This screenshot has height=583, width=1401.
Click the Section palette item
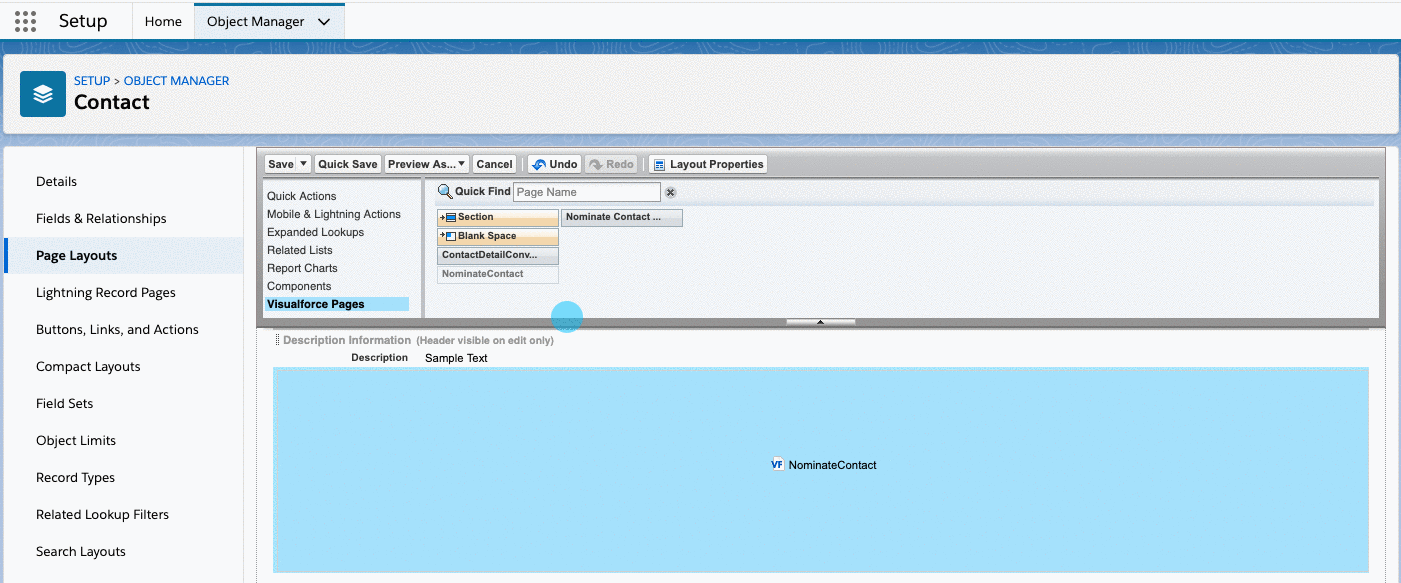point(498,217)
